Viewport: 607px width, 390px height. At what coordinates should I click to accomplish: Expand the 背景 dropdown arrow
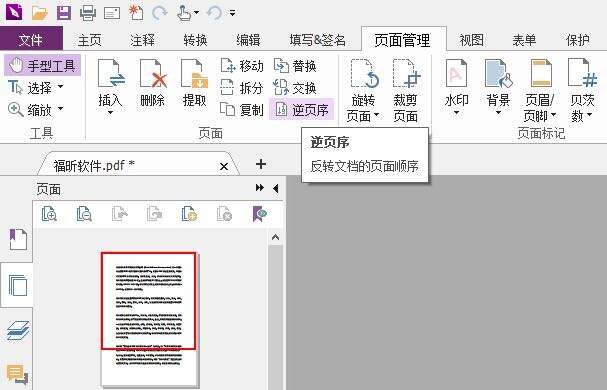coord(499,113)
